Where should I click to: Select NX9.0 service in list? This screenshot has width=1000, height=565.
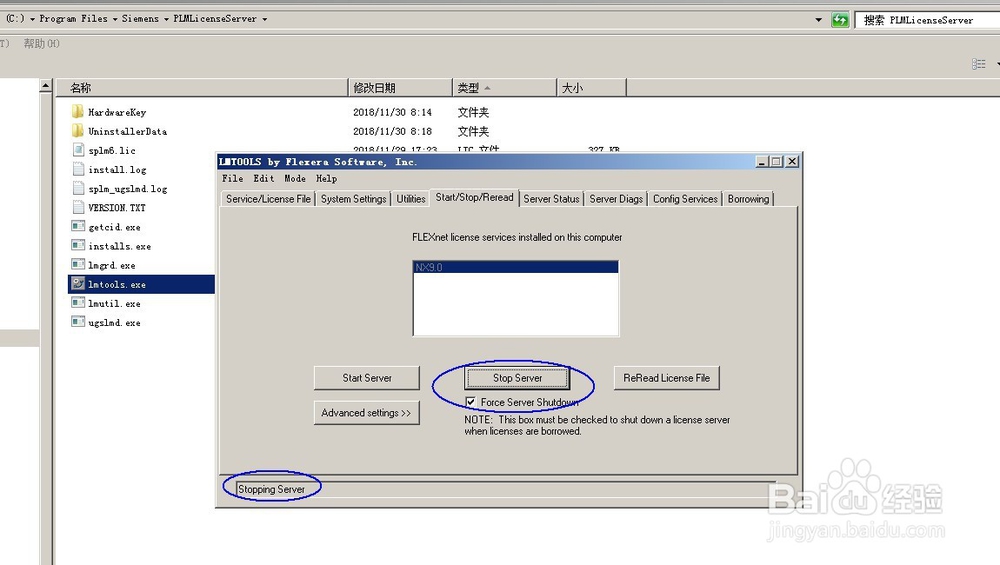pyautogui.click(x=515, y=267)
